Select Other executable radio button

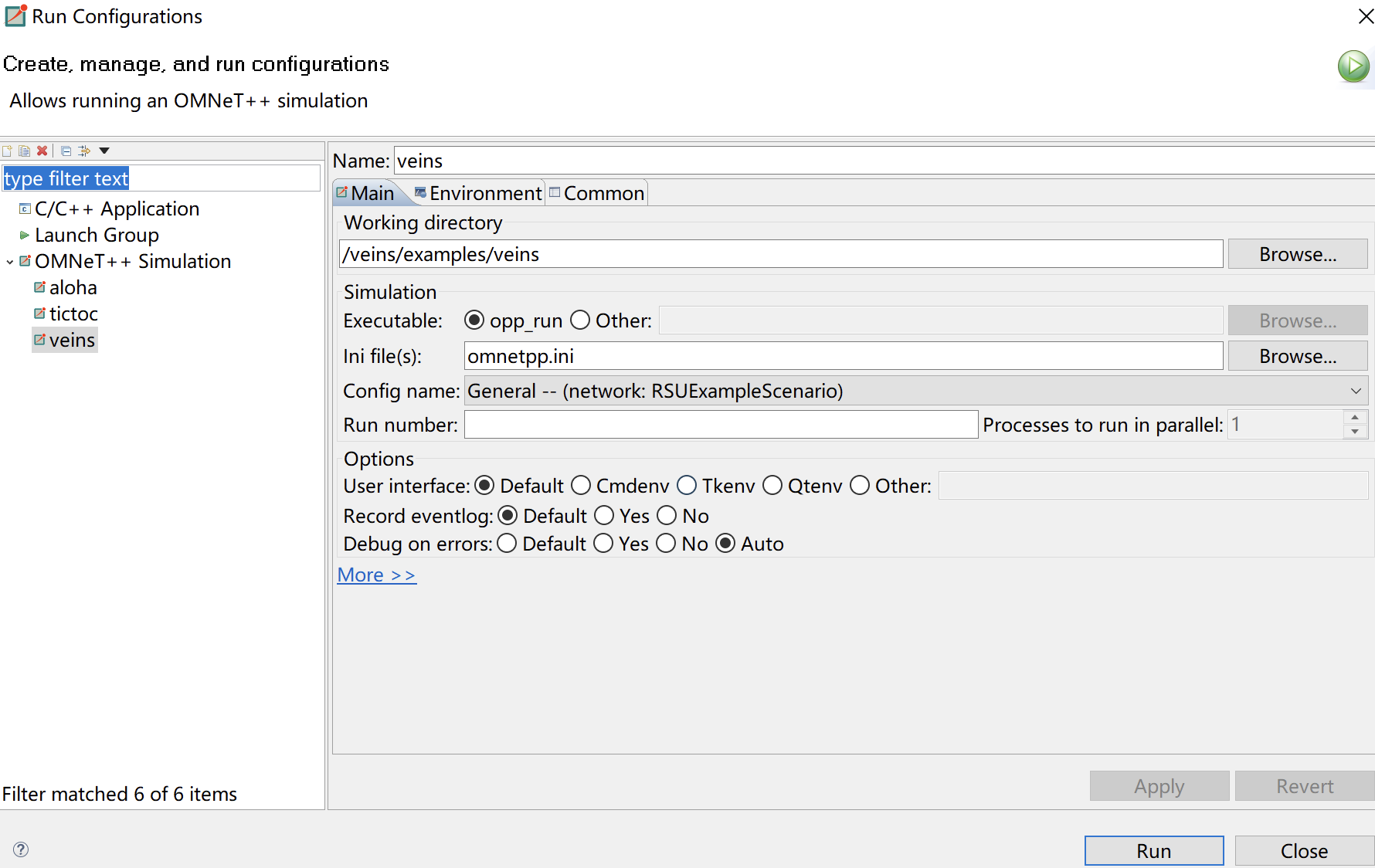pyautogui.click(x=580, y=320)
